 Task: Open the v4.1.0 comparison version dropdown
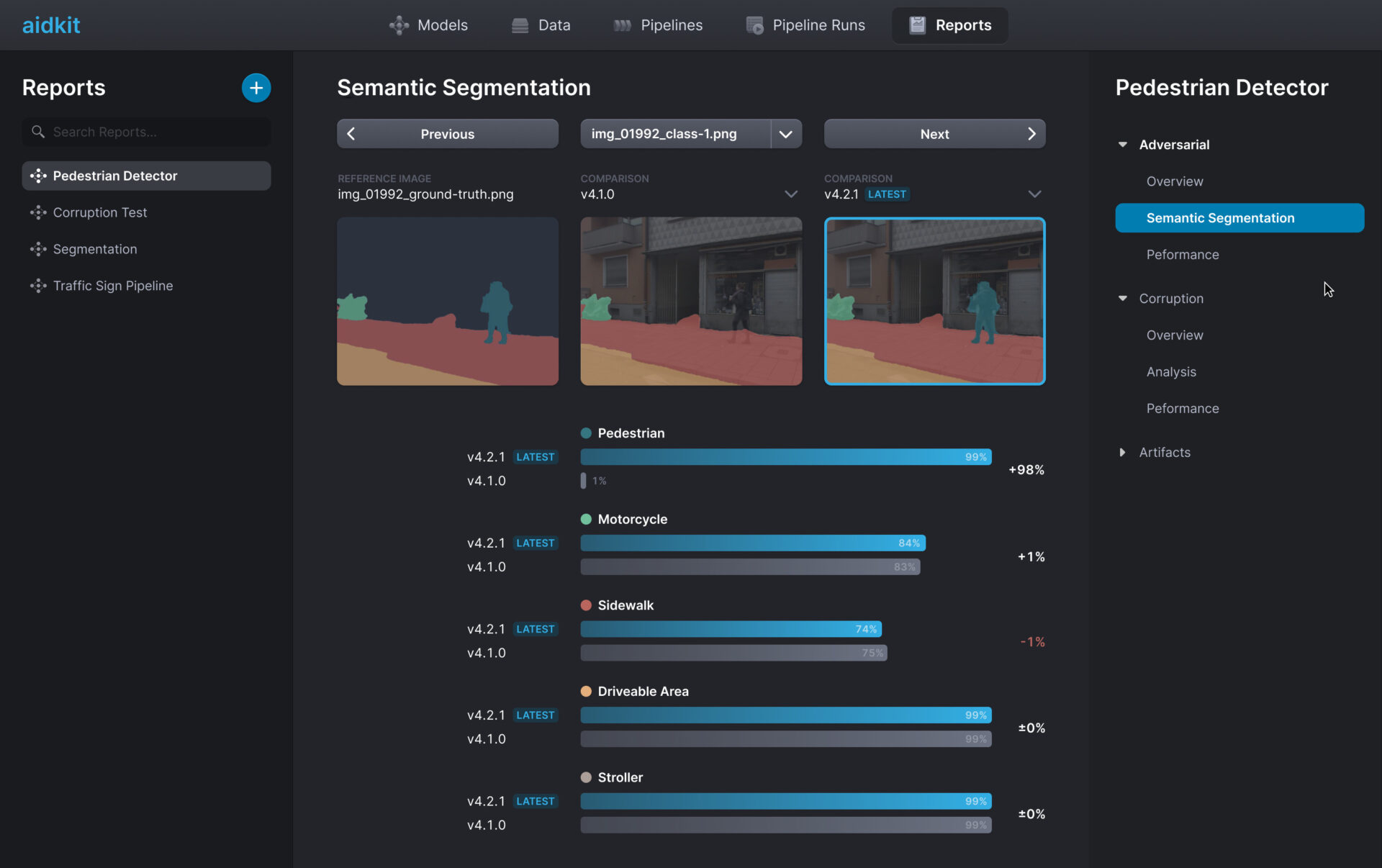point(791,194)
